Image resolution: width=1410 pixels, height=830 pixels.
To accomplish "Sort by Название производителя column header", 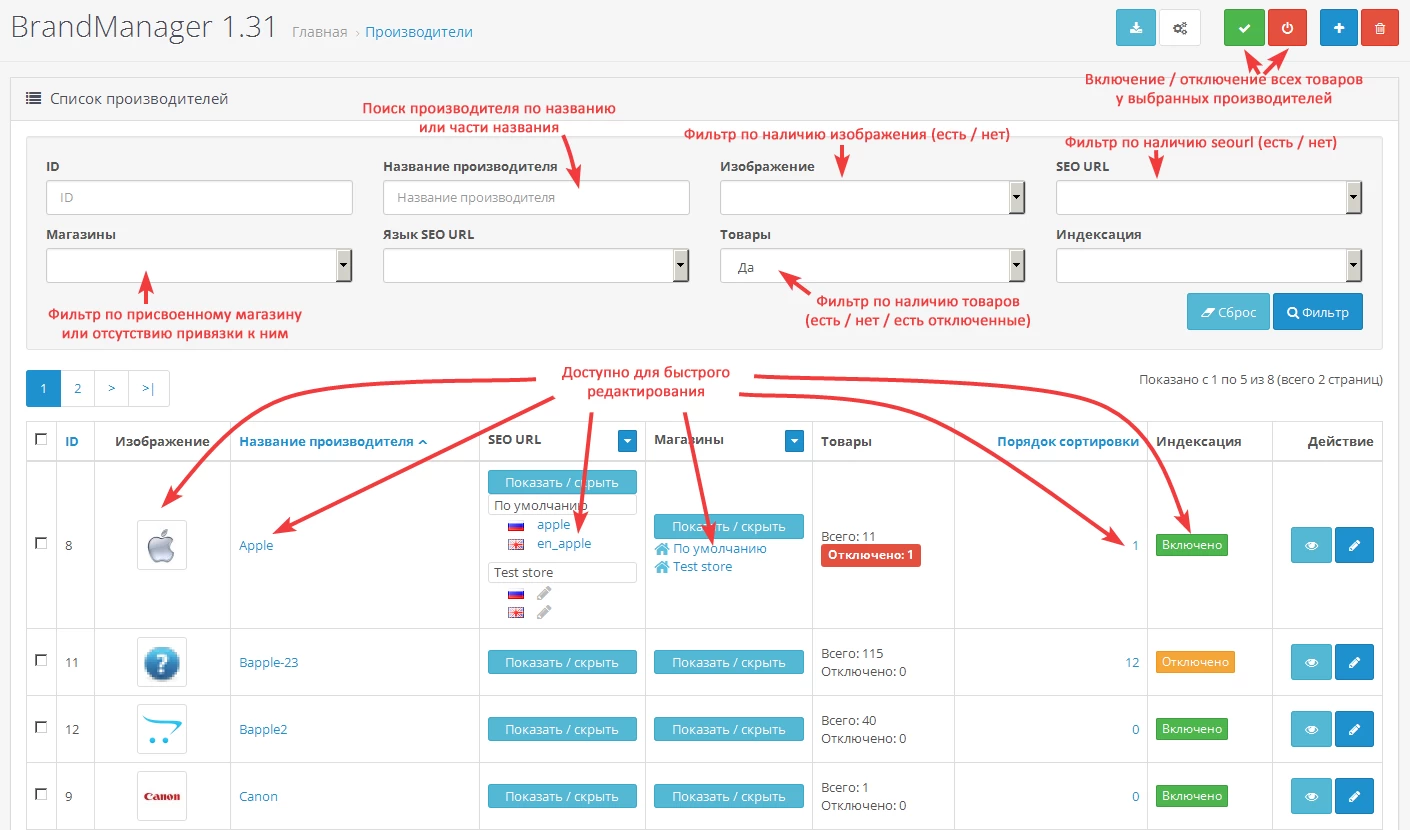I will coord(333,441).
